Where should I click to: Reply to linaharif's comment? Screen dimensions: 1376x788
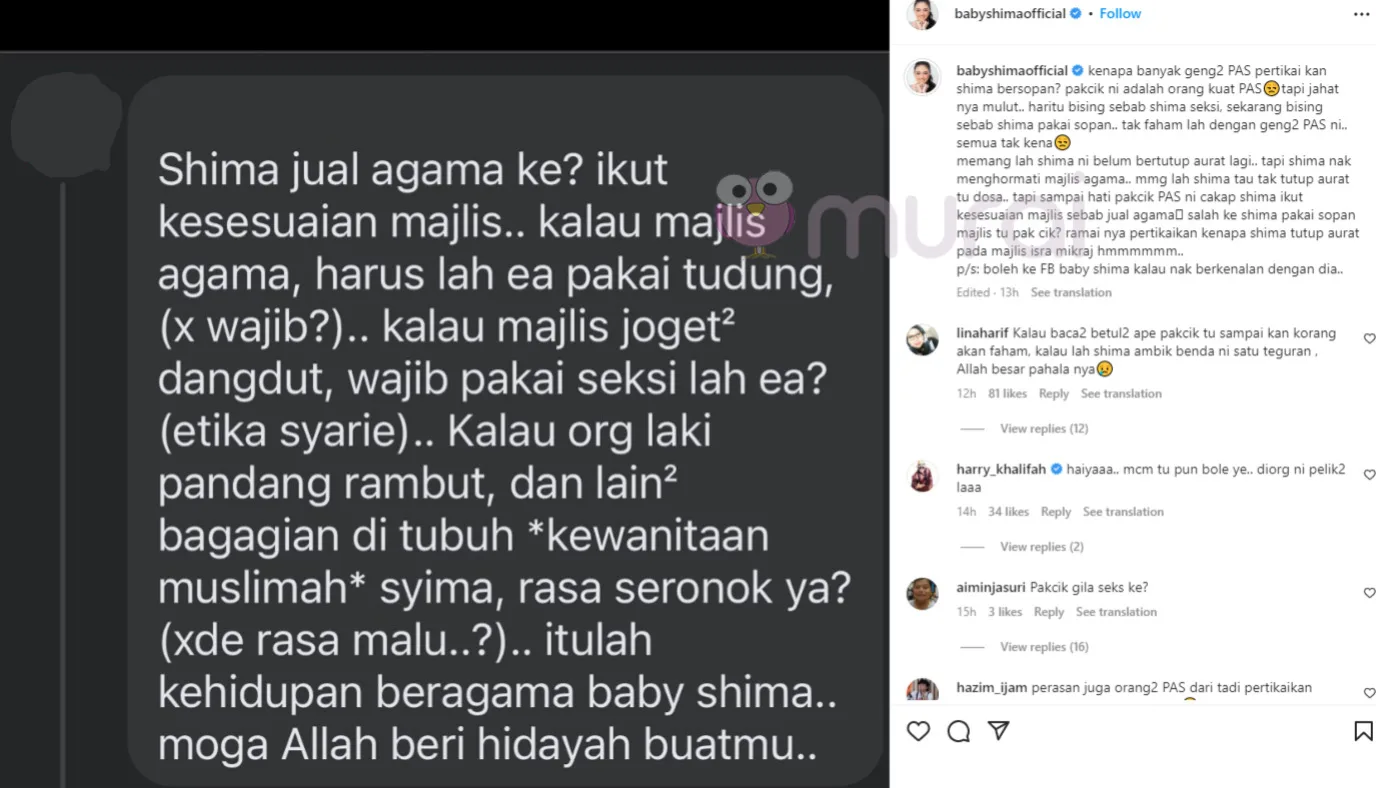click(1054, 394)
